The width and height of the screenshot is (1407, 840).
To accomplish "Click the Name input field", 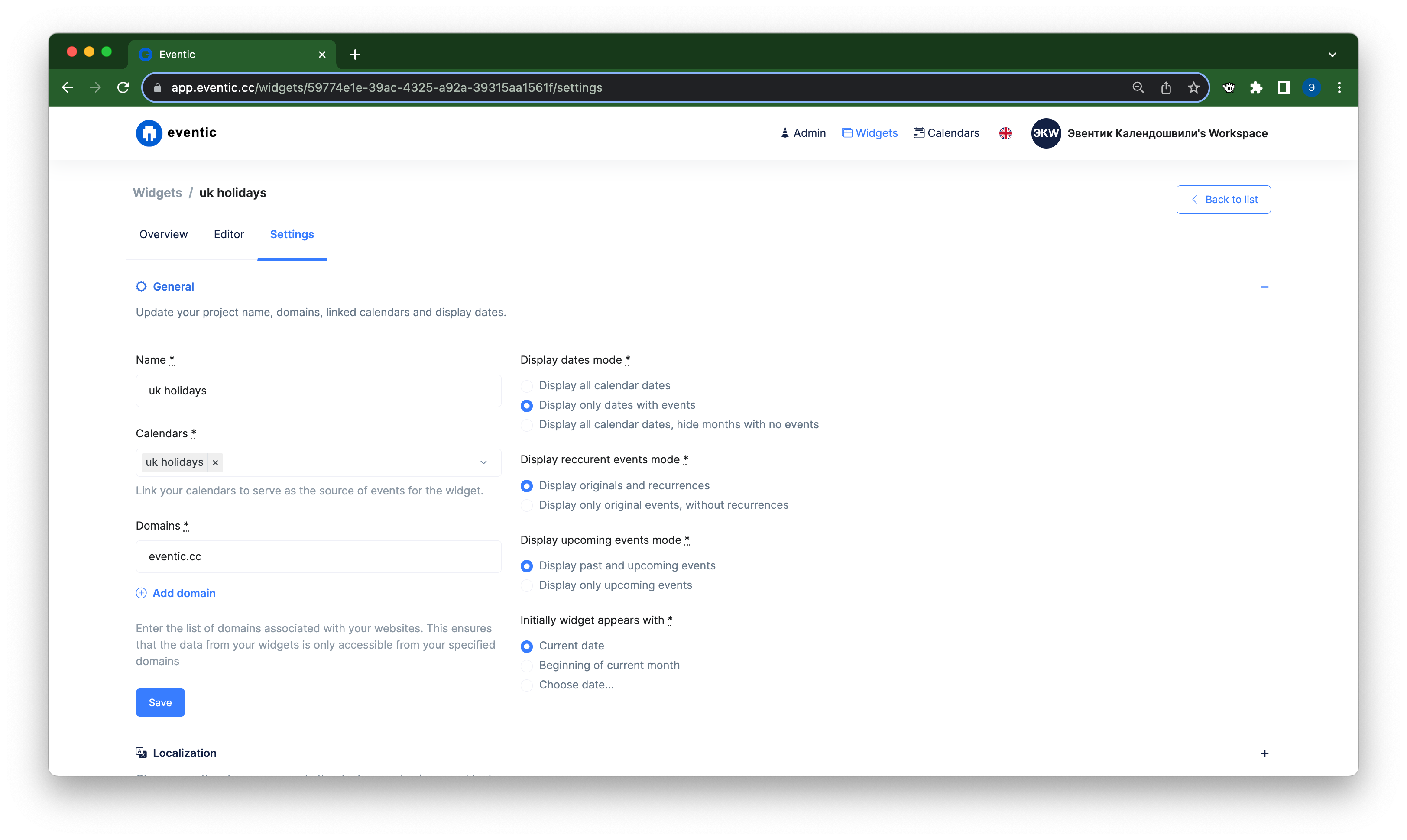I will click(x=318, y=391).
